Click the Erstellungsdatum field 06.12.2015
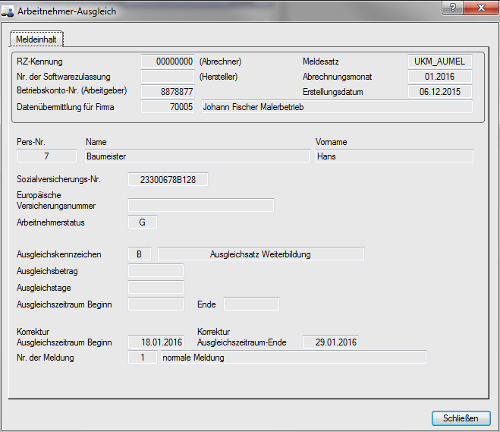 [440, 92]
